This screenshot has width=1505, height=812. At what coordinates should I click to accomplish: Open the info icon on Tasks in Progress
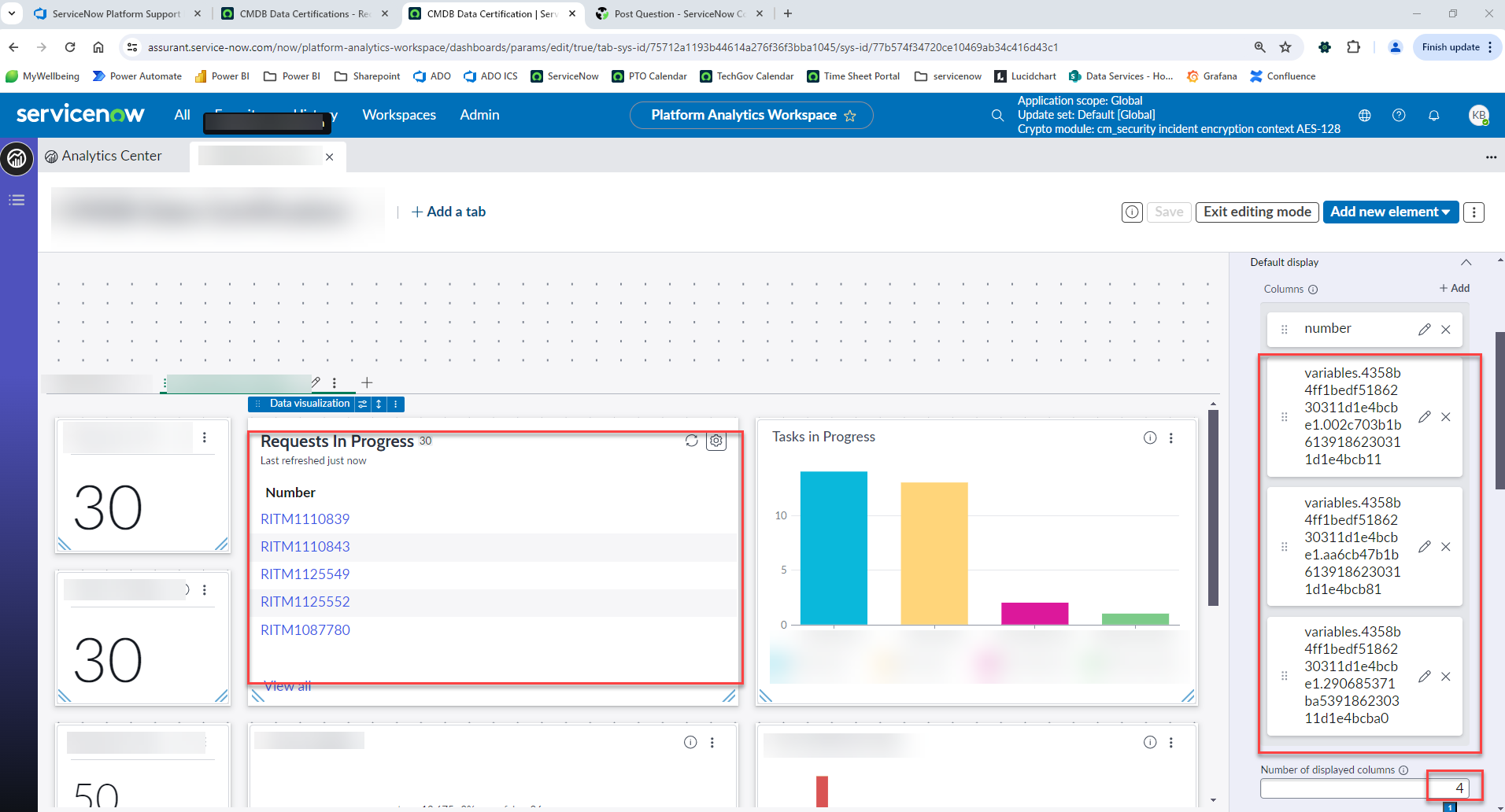click(x=1150, y=437)
